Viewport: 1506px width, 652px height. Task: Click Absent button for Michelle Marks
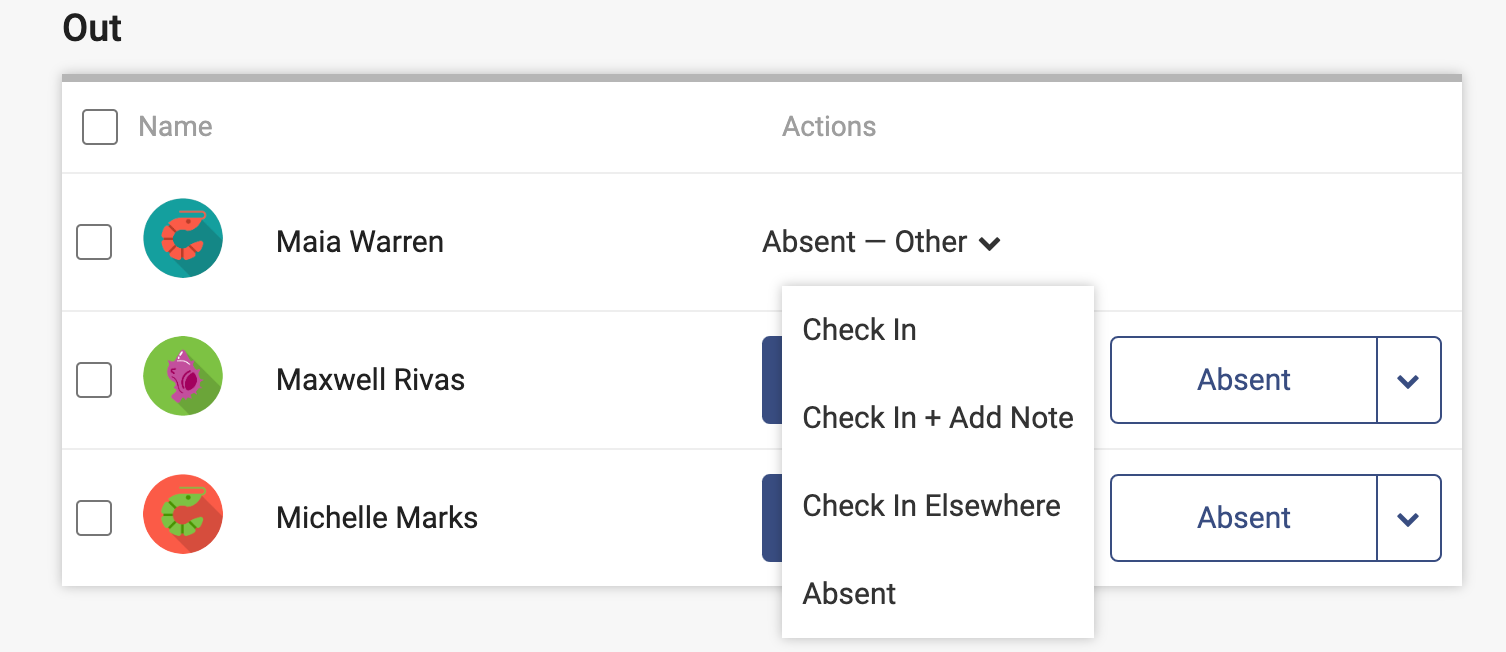coord(1244,518)
